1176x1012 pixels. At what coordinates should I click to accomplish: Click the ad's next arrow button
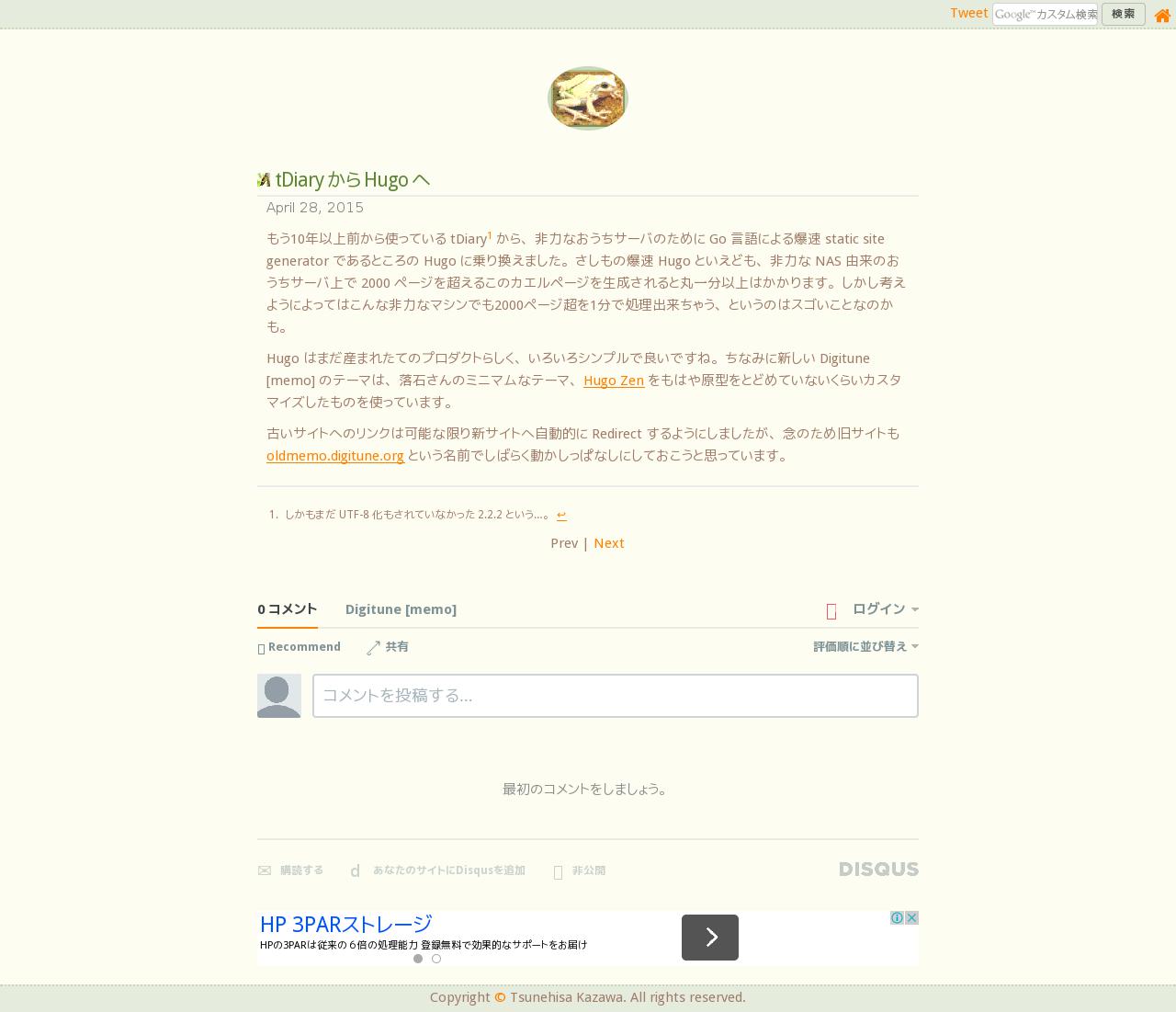point(710,938)
